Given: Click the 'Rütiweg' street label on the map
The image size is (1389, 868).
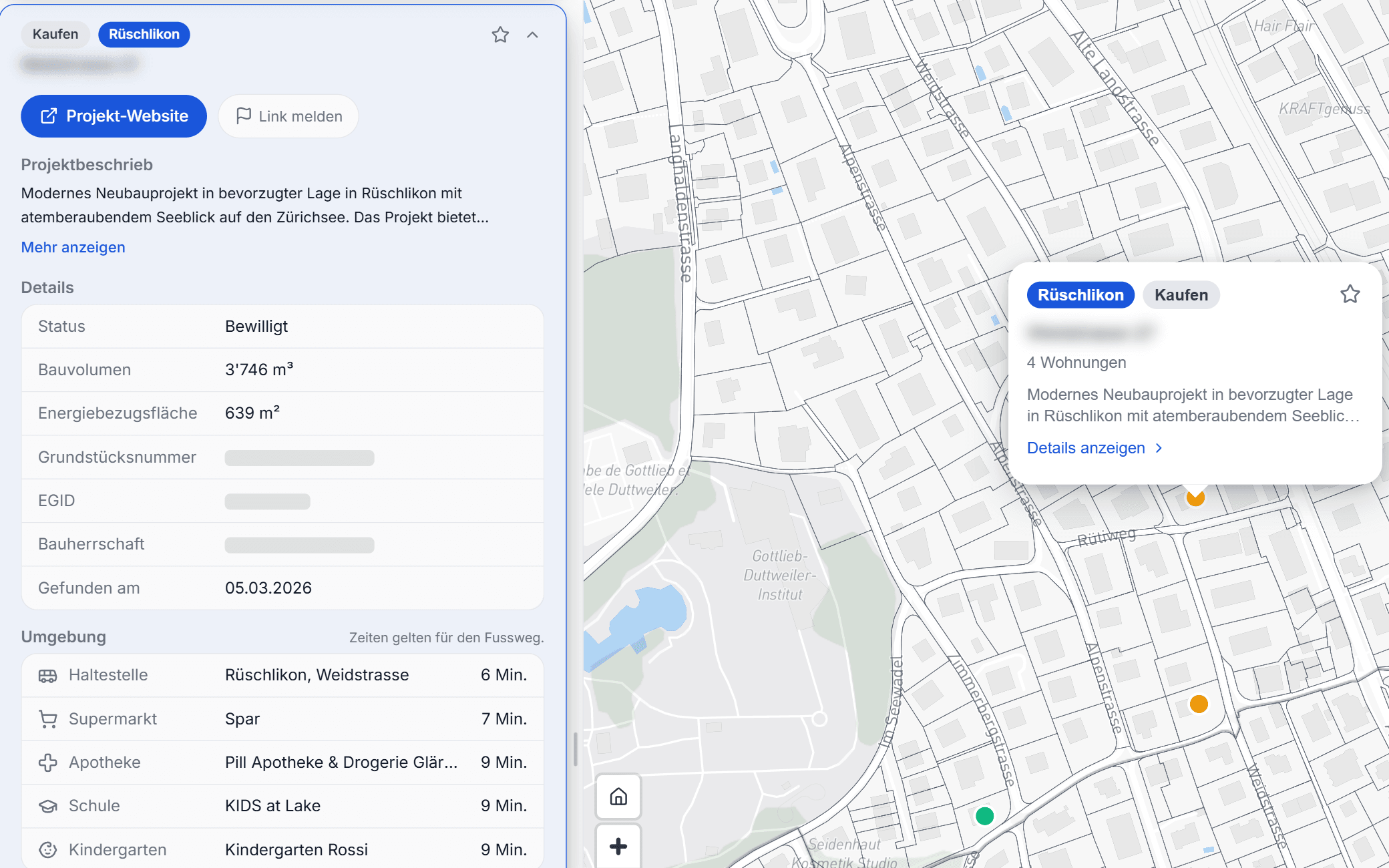Looking at the screenshot, I should [1107, 537].
